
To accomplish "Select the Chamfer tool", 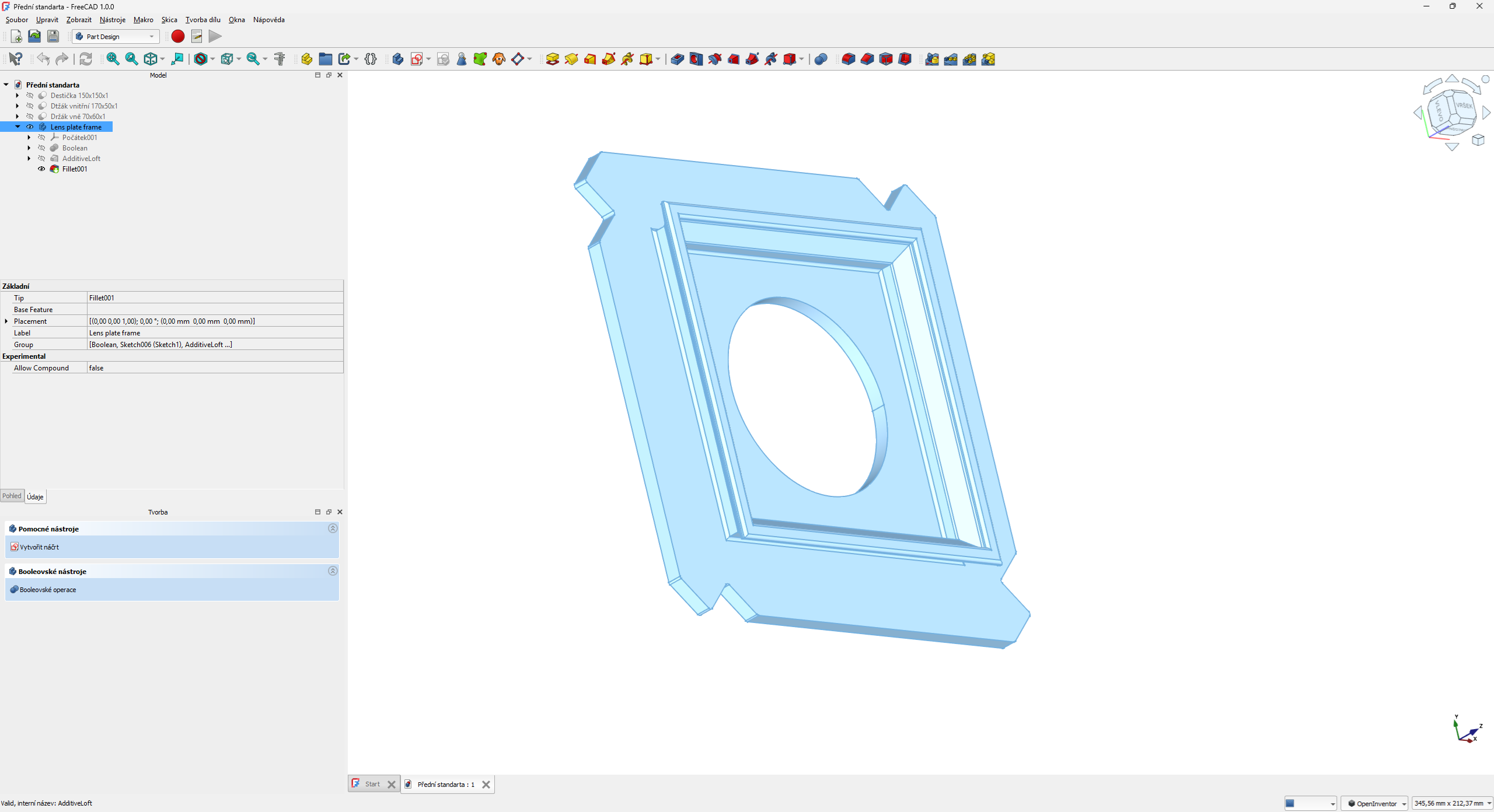I will click(x=867, y=59).
